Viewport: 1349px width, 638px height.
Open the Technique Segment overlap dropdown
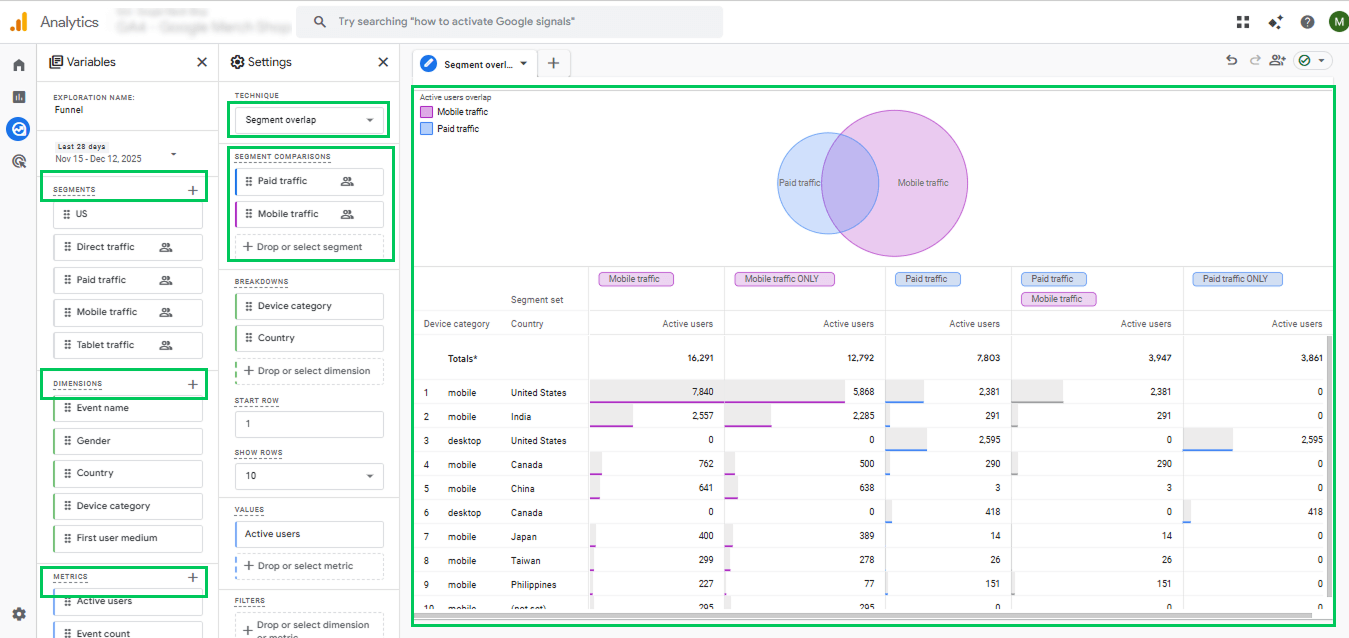coord(309,120)
